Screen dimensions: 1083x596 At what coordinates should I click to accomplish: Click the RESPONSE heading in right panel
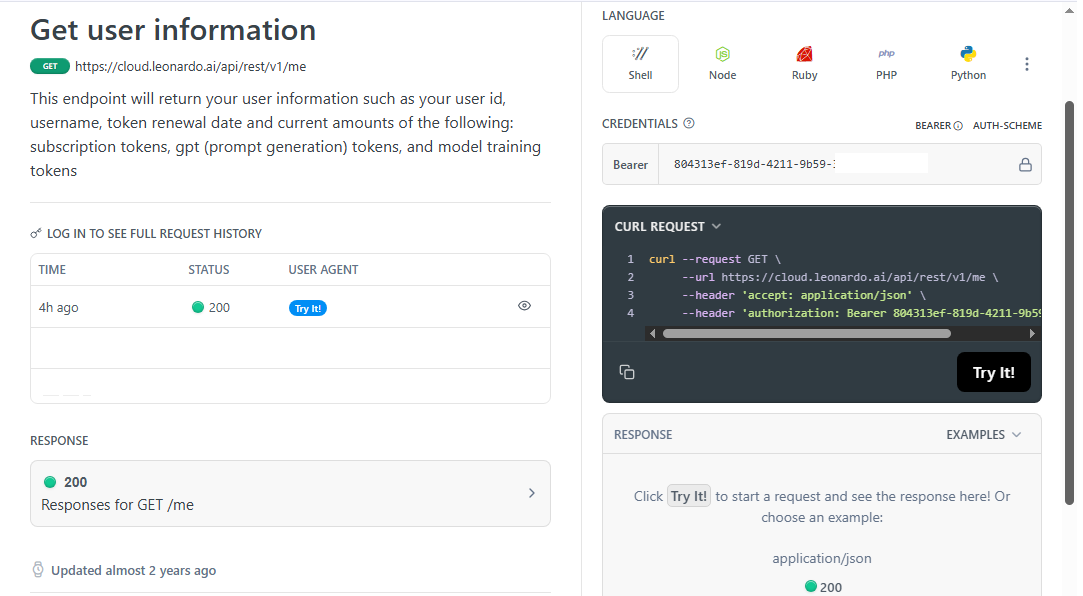(x=643, y=434)
